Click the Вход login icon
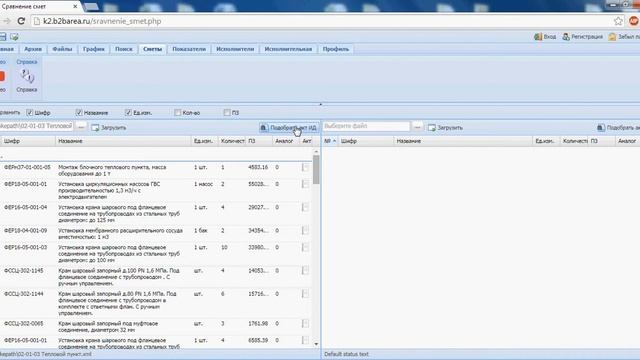The width and height of the screenshot is (640, 360). point(538,37)
